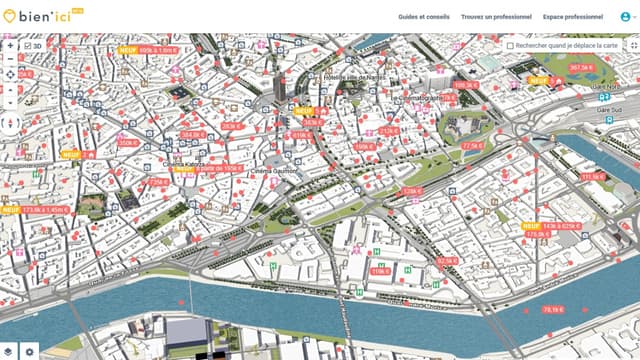Select the 350k € price marker

tap(128, 143)
